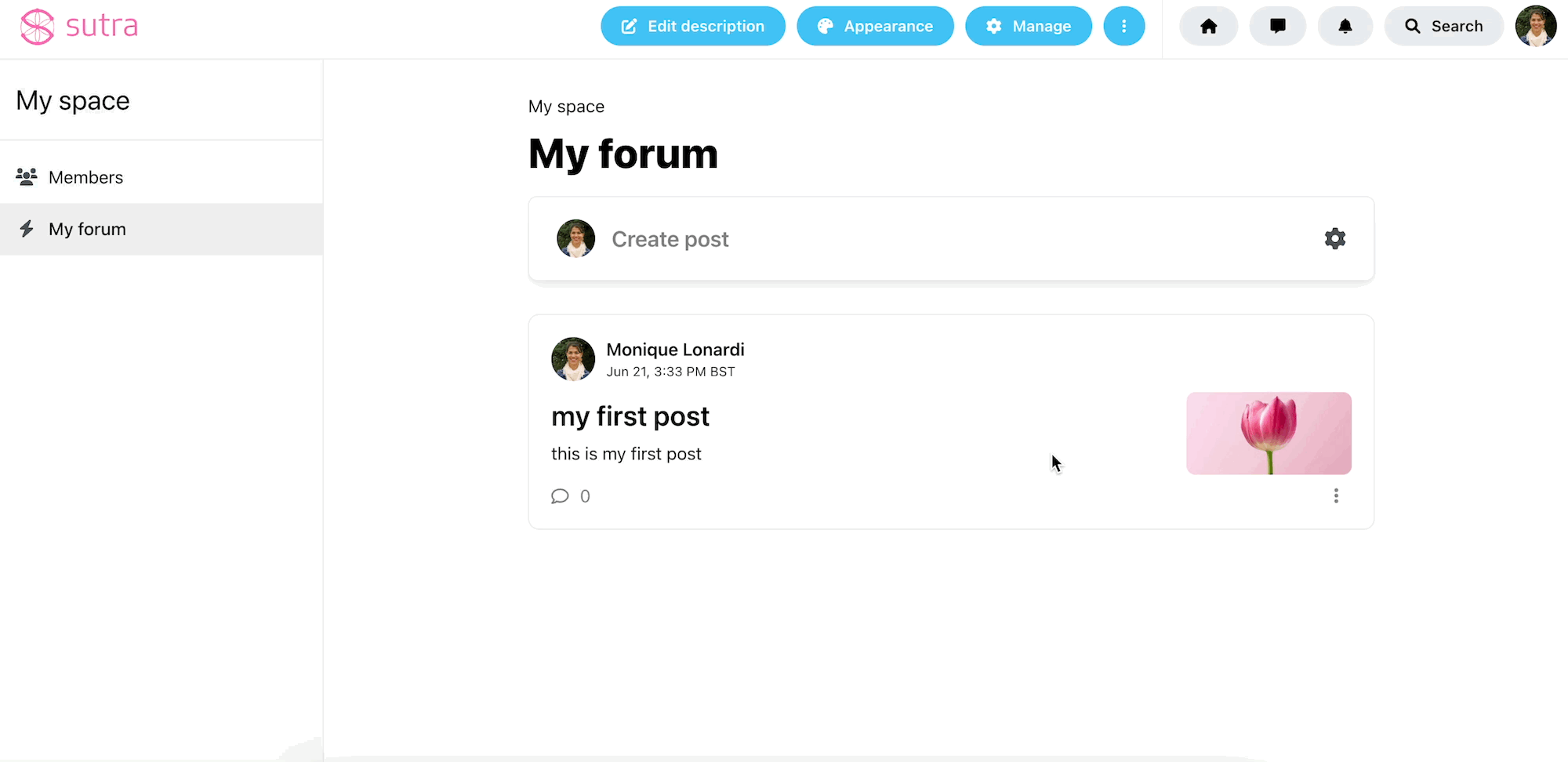Click the Search field in header
The height and width of the screenshot is (762, 1568).
coord(1443,27)
